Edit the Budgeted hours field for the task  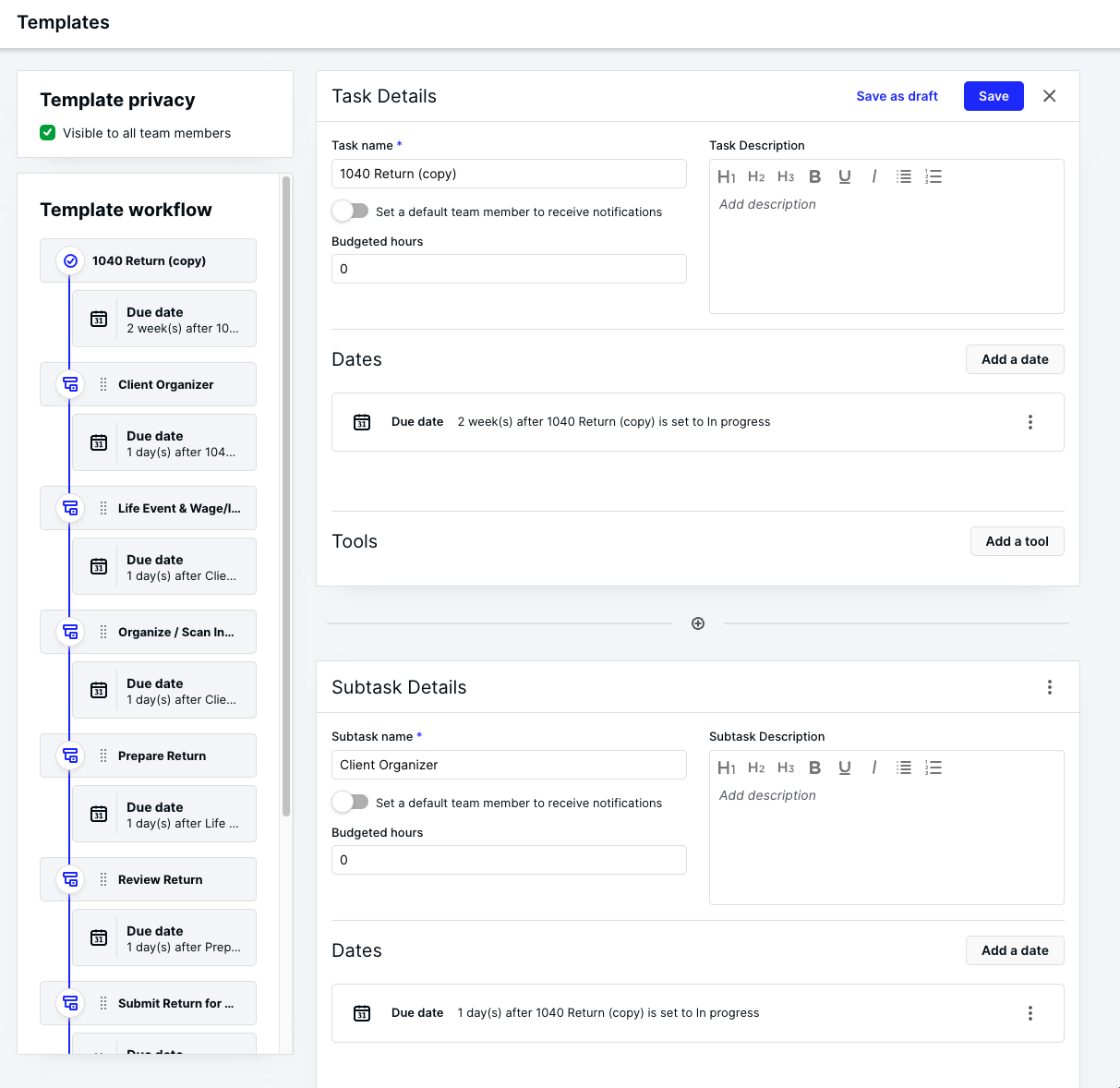coord(509,269)
